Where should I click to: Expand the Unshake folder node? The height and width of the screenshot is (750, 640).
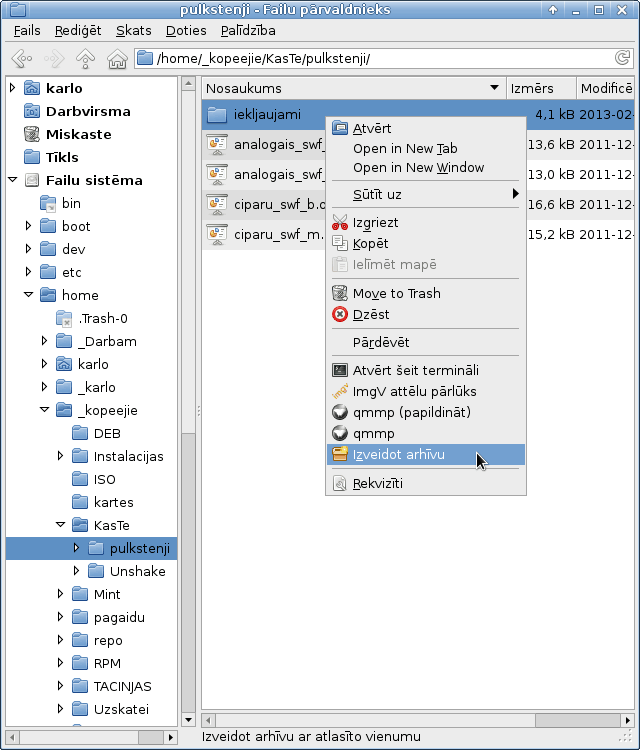click(x=76, y=571)
